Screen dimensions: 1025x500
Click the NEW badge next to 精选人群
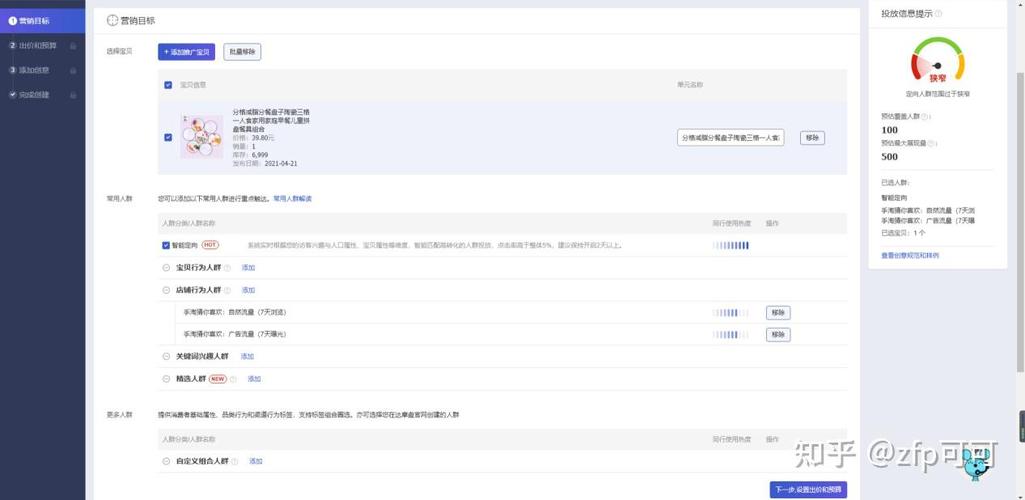[218, 379]
